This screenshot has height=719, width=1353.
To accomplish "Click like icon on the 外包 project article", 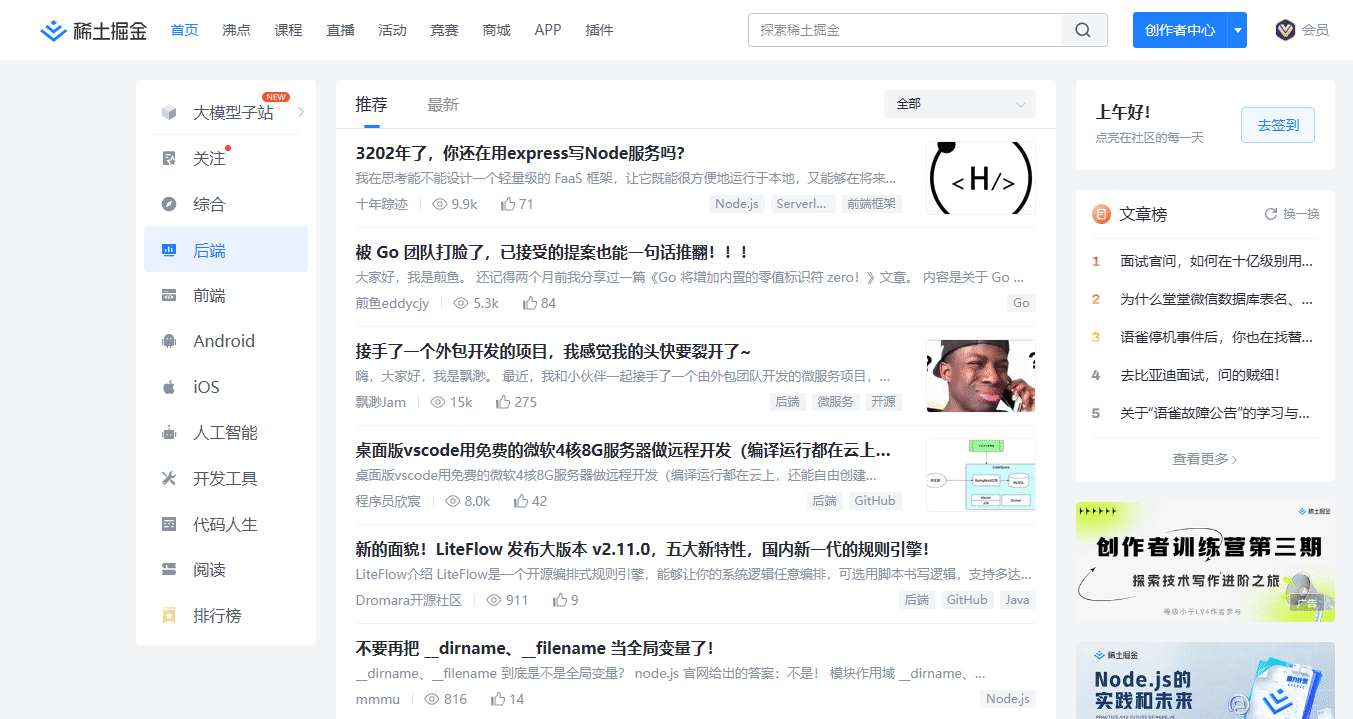I will pos(503,402).
